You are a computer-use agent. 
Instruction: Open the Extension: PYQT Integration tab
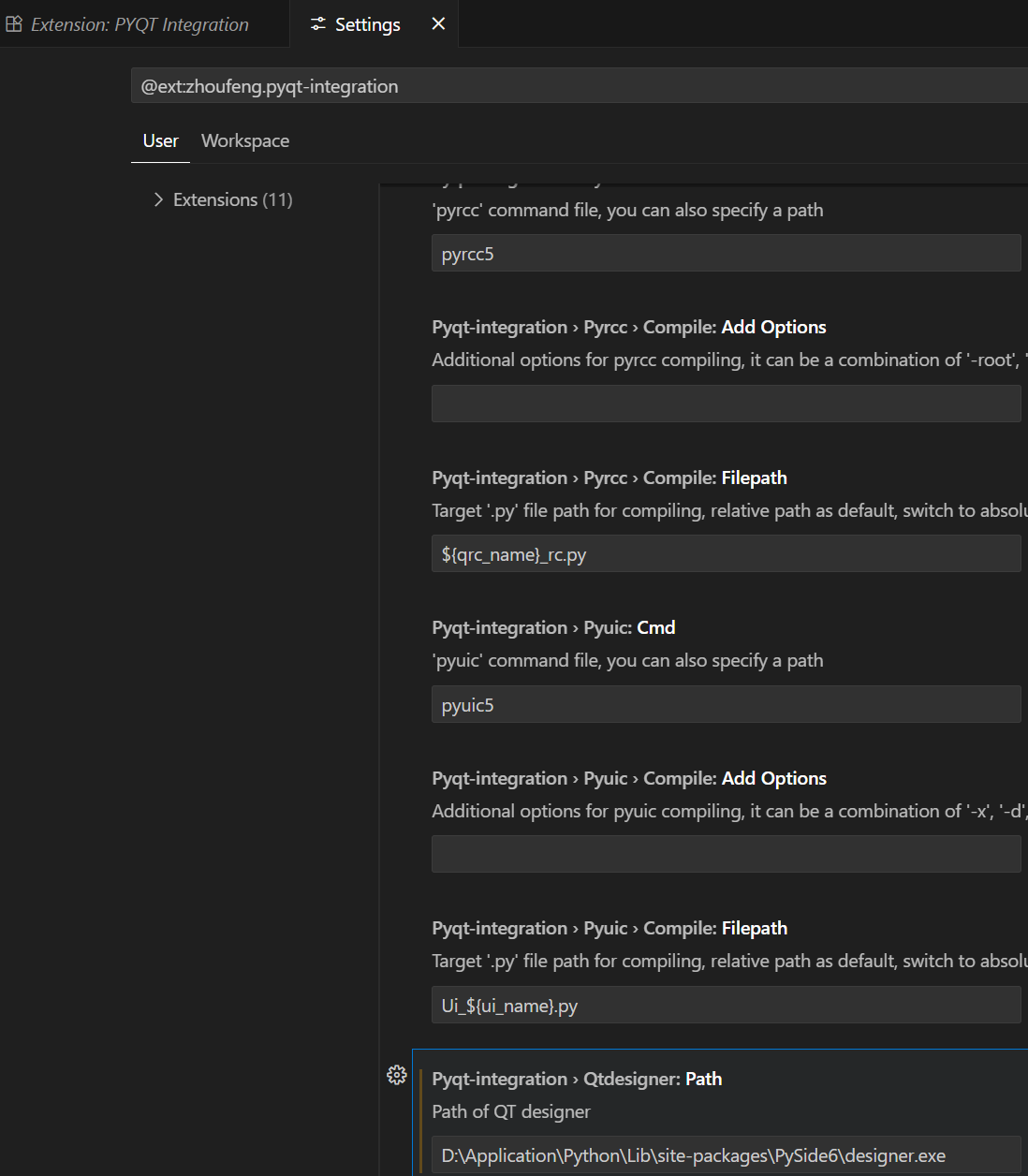tap(140, 24)
